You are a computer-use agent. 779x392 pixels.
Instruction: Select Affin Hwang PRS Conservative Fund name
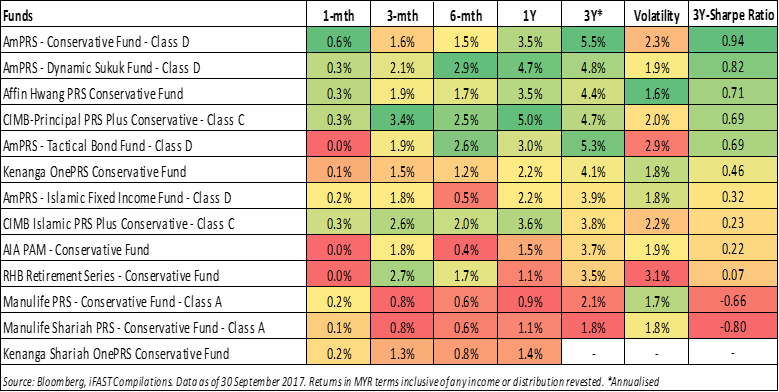(93, 94)
